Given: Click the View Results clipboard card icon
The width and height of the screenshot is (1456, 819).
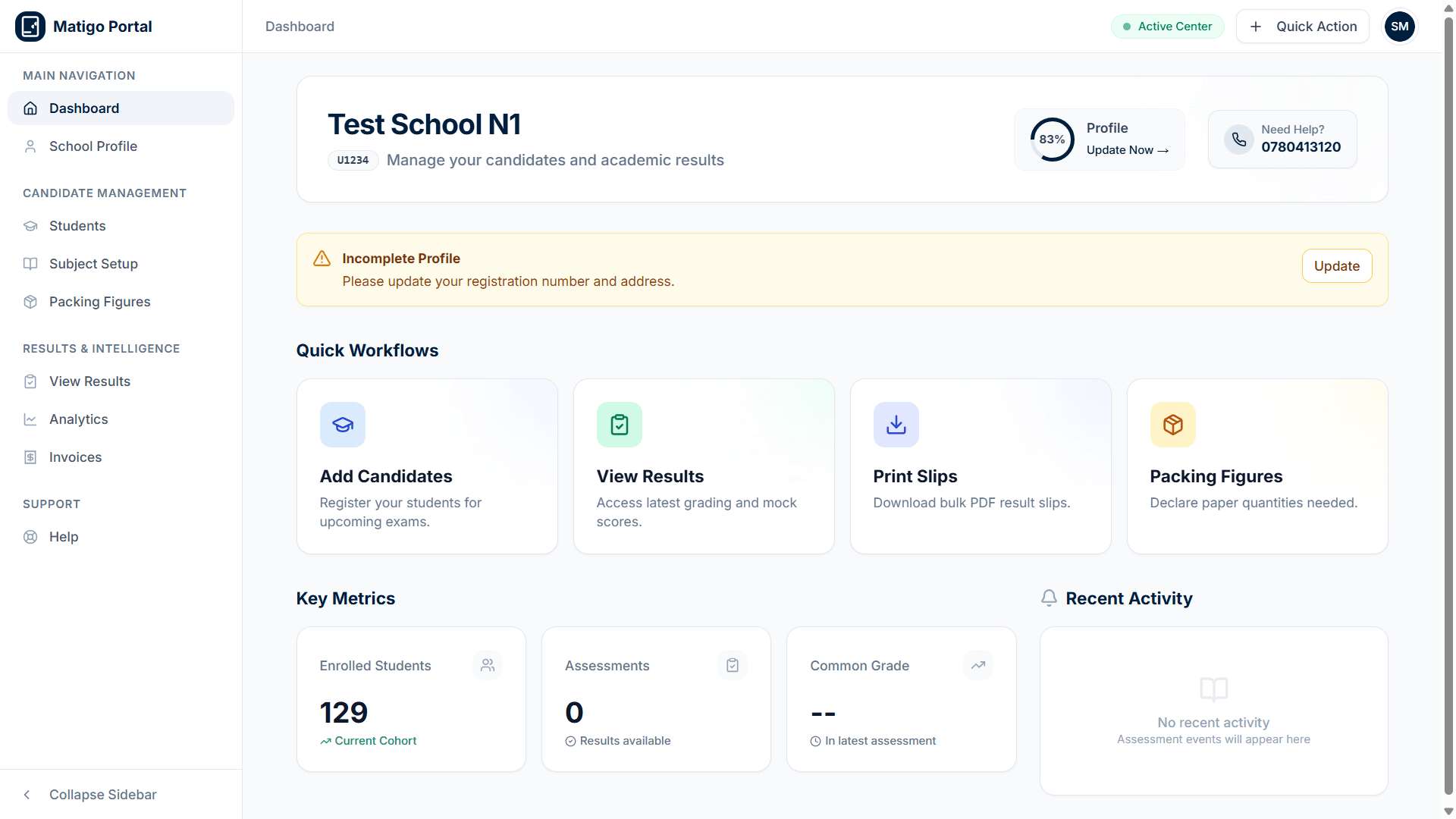Looking at the screenshot, I should pyautogui.click(x=620, y=425).
